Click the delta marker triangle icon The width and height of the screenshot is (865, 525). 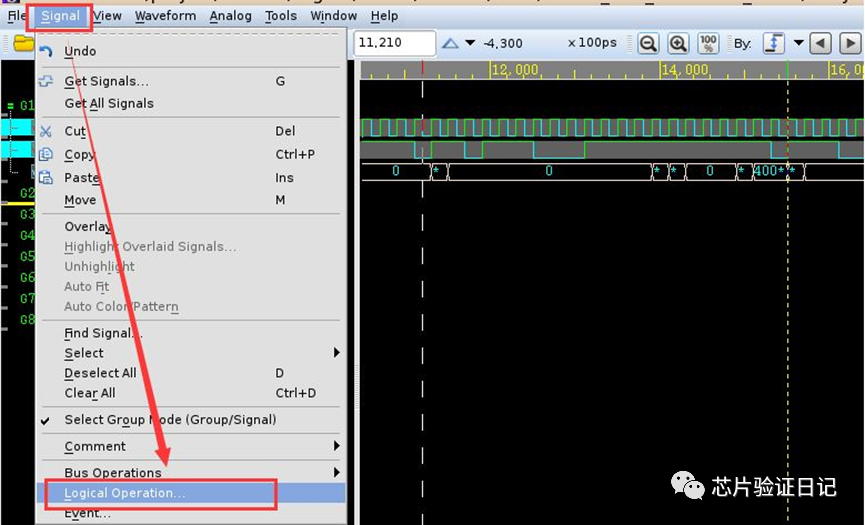click(450, 43)
